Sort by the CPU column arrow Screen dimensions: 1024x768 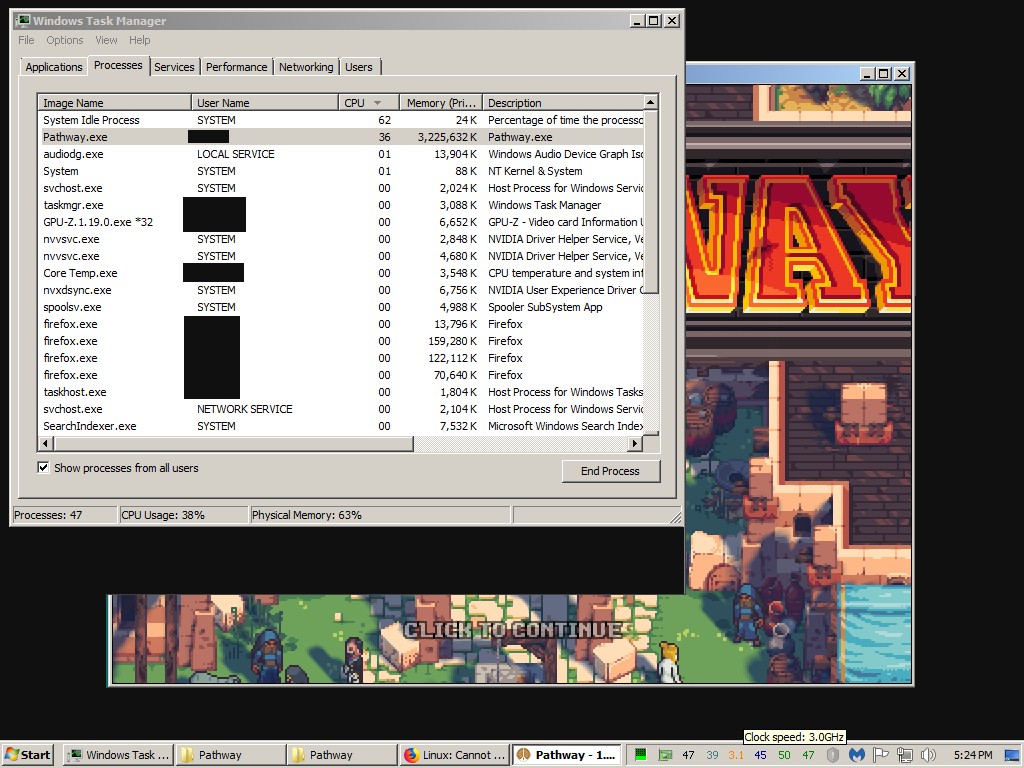click(x=377, y=103)
